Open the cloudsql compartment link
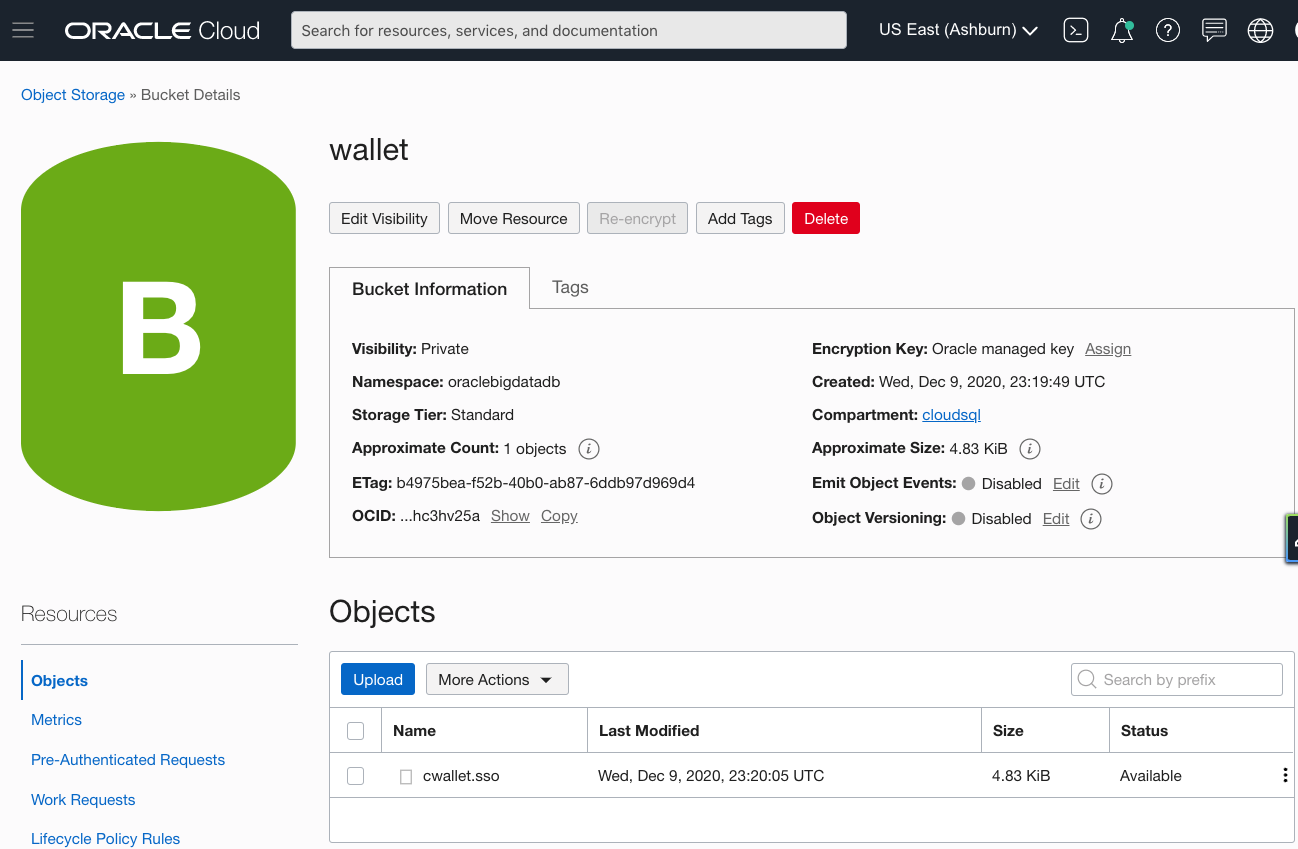The width and height of the screenshot is (1298, 849). [950, 414]
